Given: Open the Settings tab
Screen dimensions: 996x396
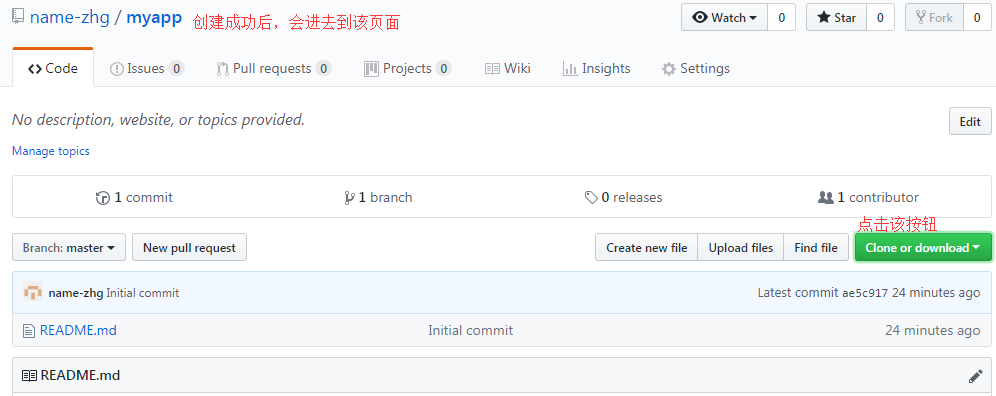Looking at the screenshot, I should [696, 68].
